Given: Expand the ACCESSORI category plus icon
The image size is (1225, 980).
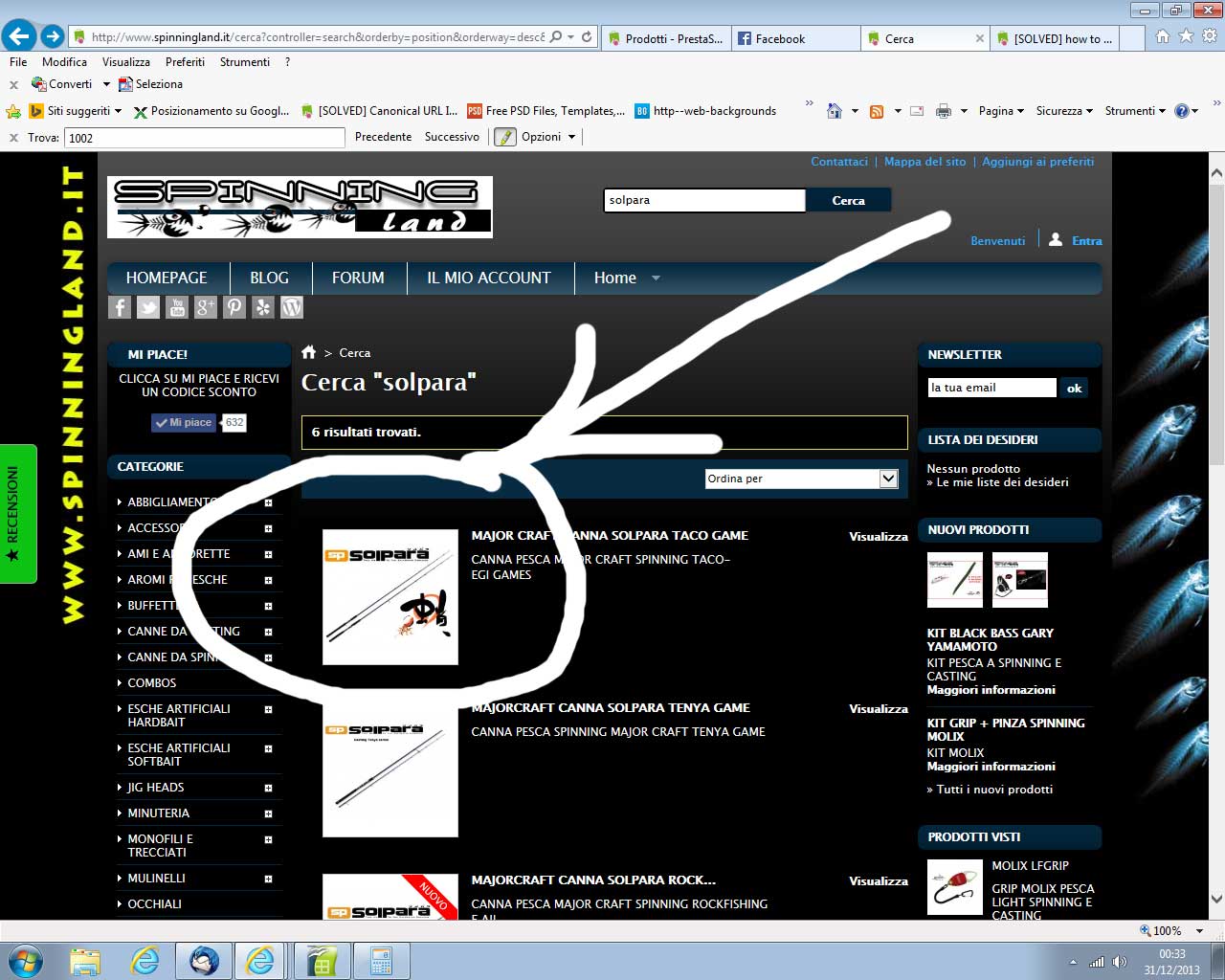Looking at the screenshot, I should point(268,528).
